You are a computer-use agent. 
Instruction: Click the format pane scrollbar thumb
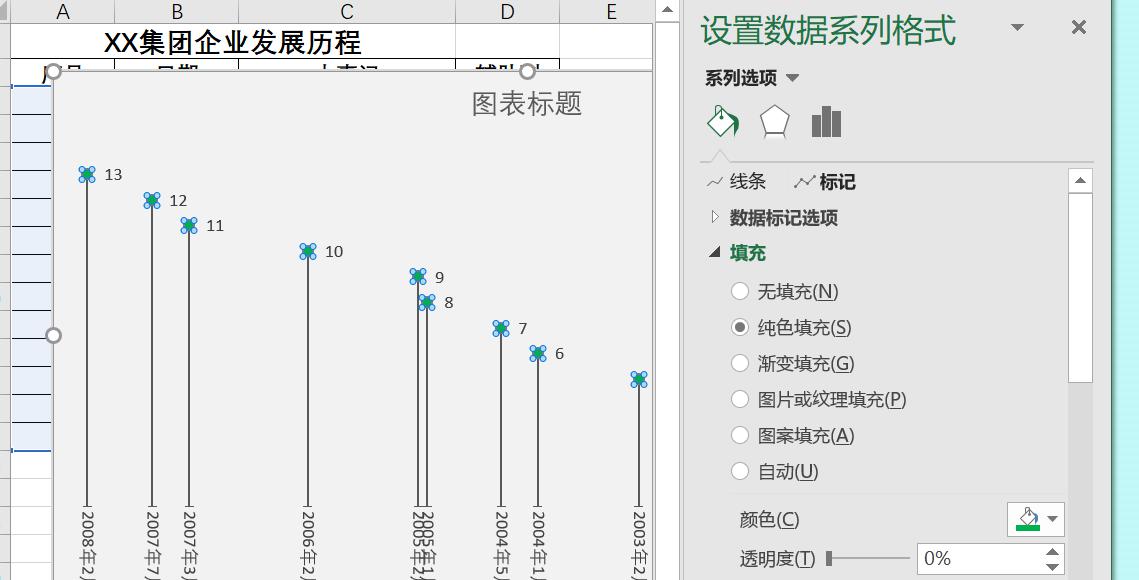(x=1080, y=288)
